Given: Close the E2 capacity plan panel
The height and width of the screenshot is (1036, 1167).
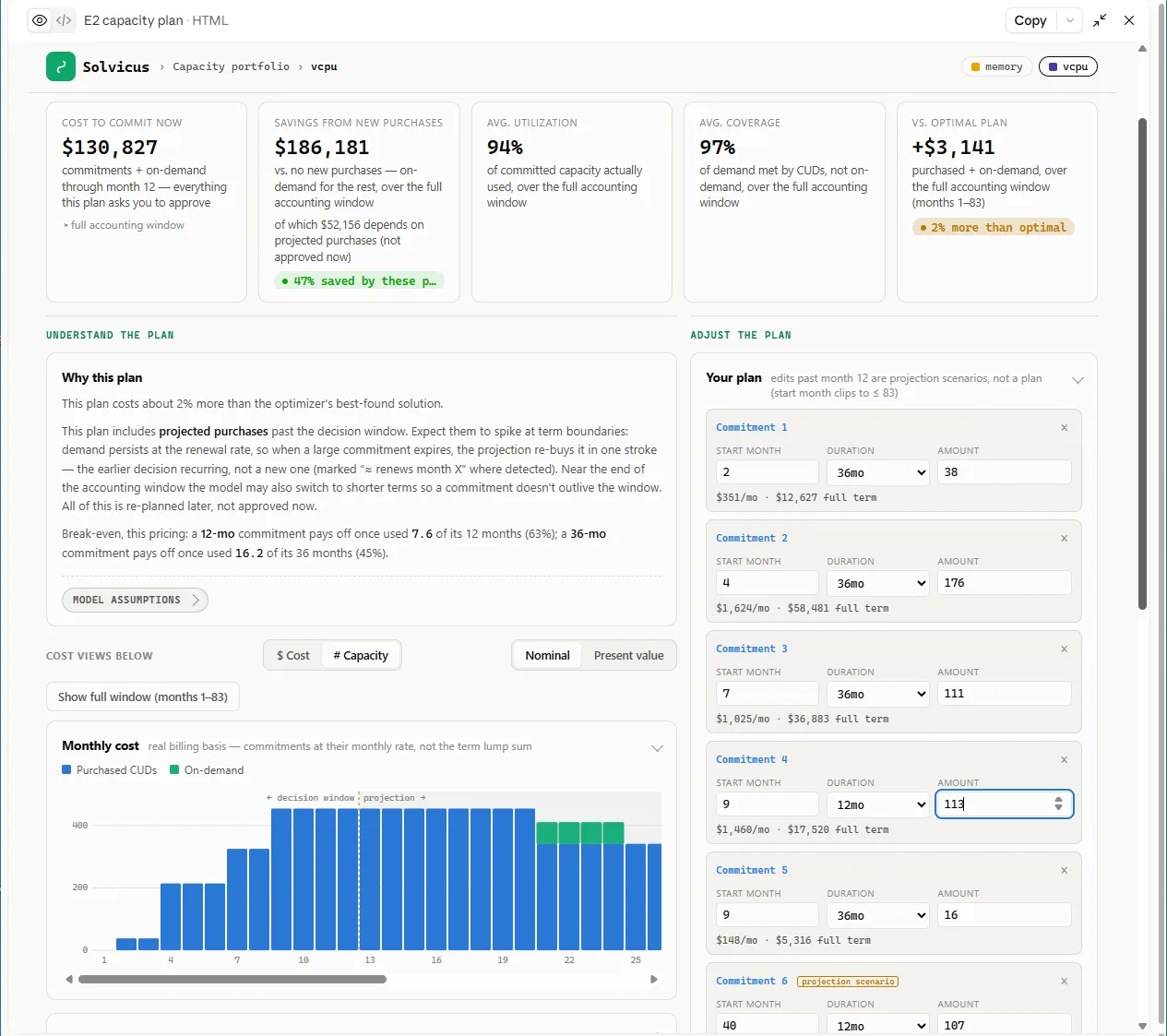Looking at the screenshot, I should [1129, 20].
